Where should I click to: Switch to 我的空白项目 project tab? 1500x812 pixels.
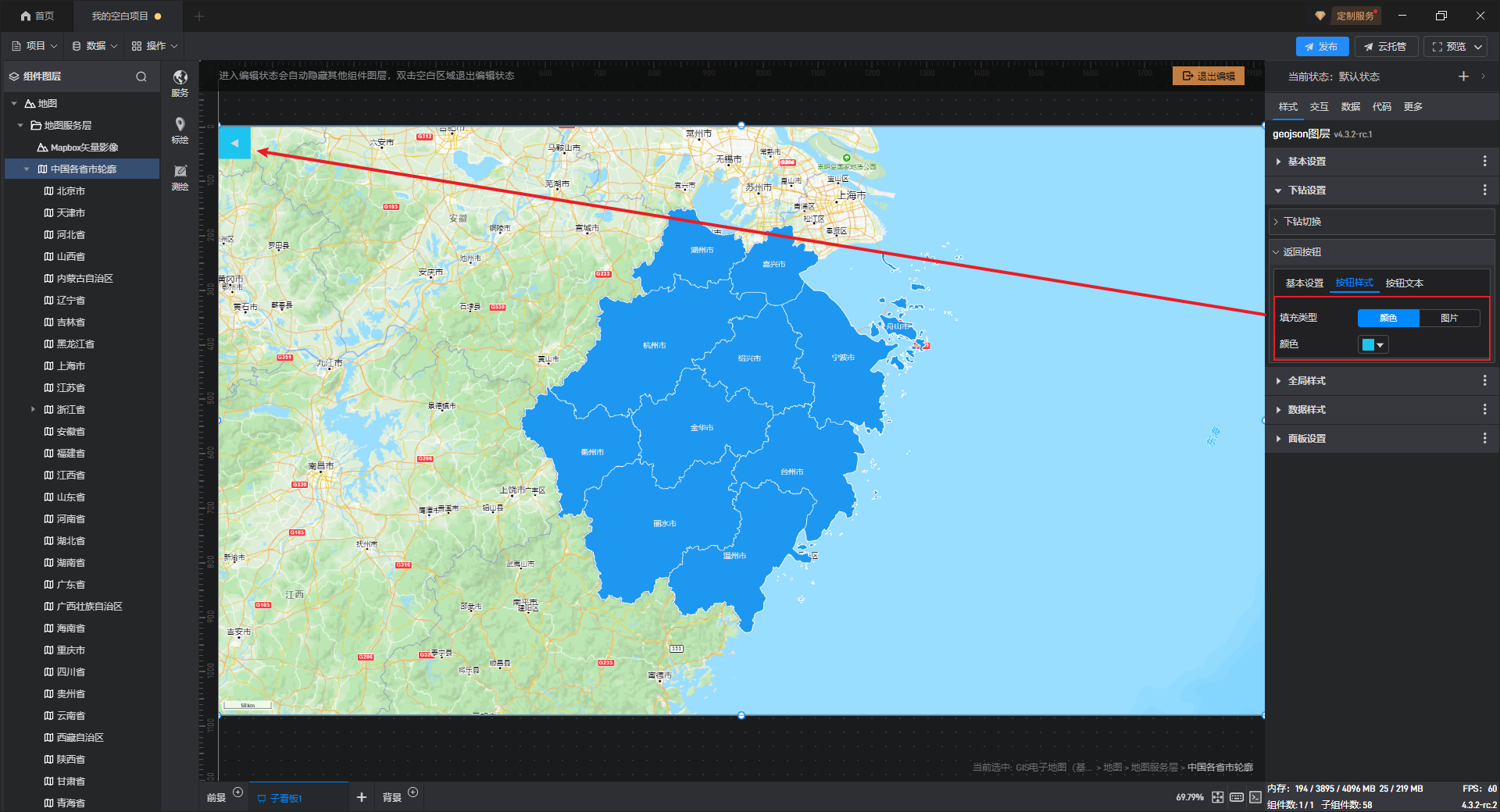(x=127, y=16)
